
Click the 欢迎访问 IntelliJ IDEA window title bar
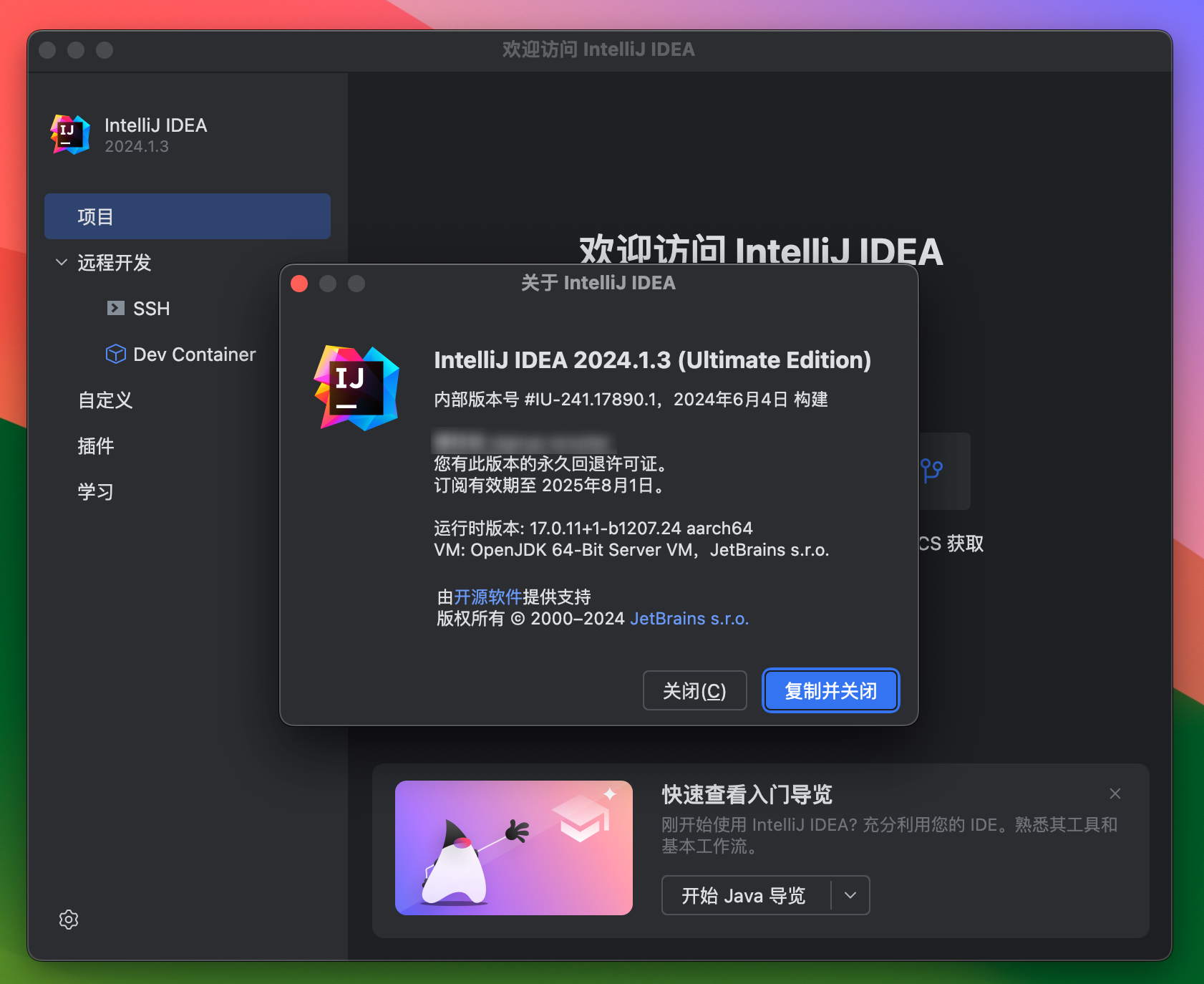pos(599,49)
